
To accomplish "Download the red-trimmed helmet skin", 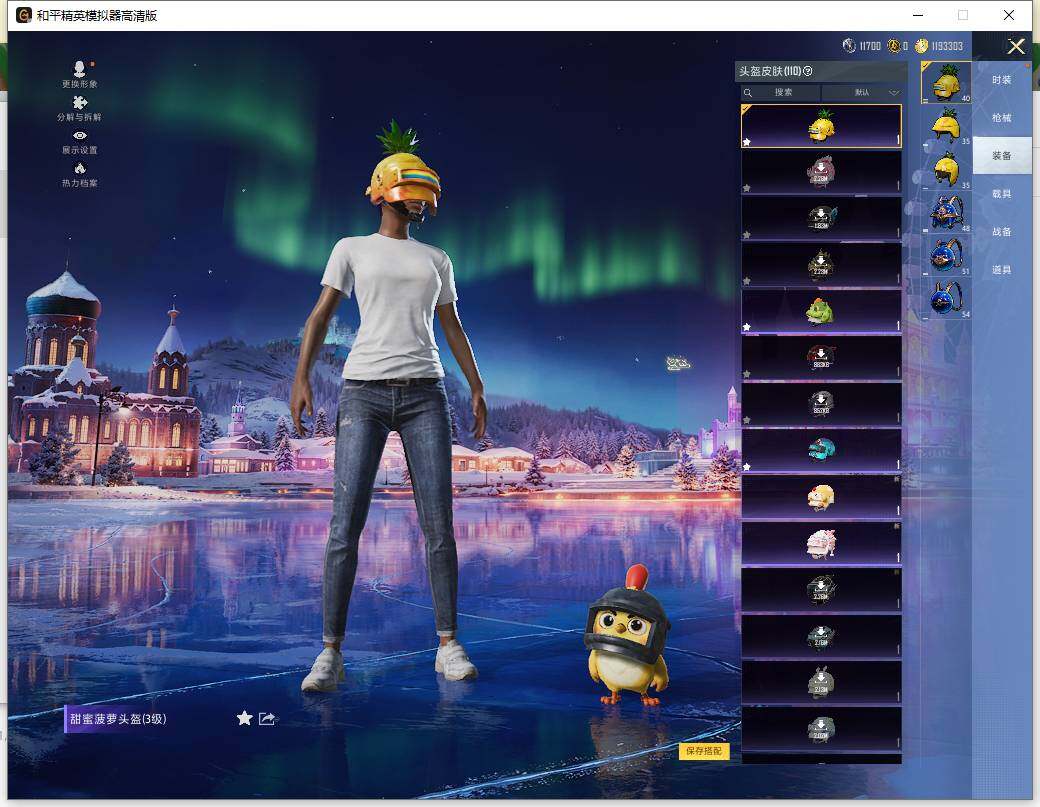I will (x=821, y=357).
